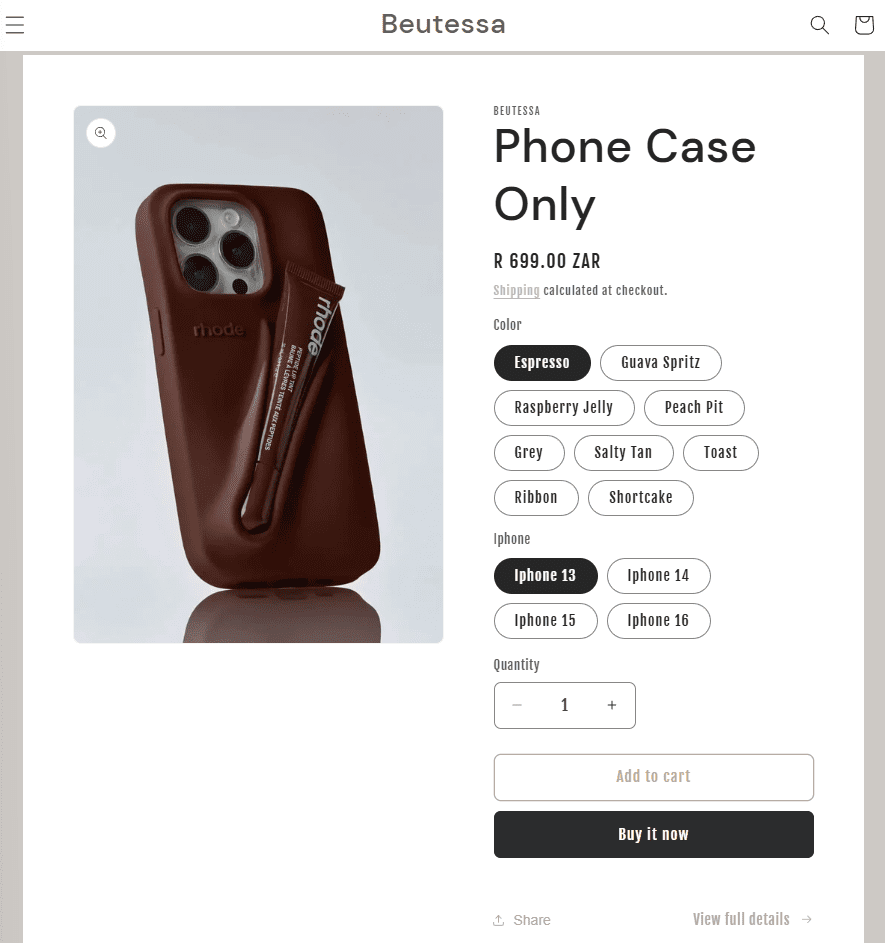Select the Guava Spritz color option
Screen dimensions: 885x943
tap(661, 363)
